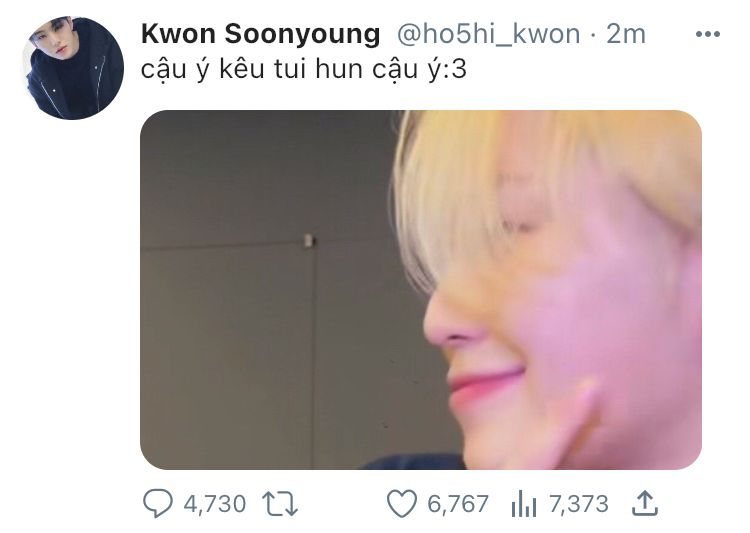Viewport: 750px width, 533px height.
Task: Click the 6,767 likes count
Action: 458,504
